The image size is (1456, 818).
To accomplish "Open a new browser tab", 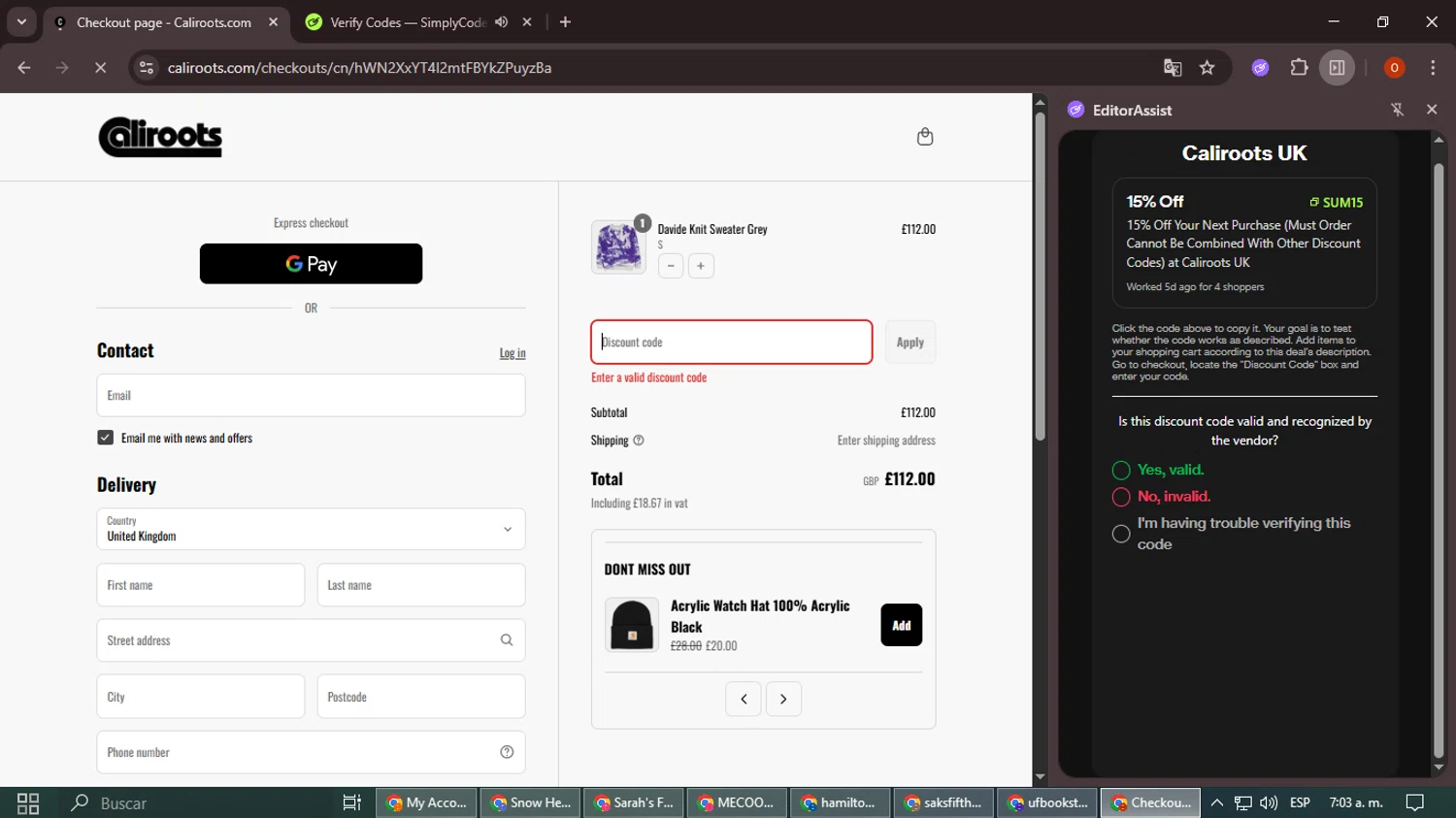I will click(565, 22).
